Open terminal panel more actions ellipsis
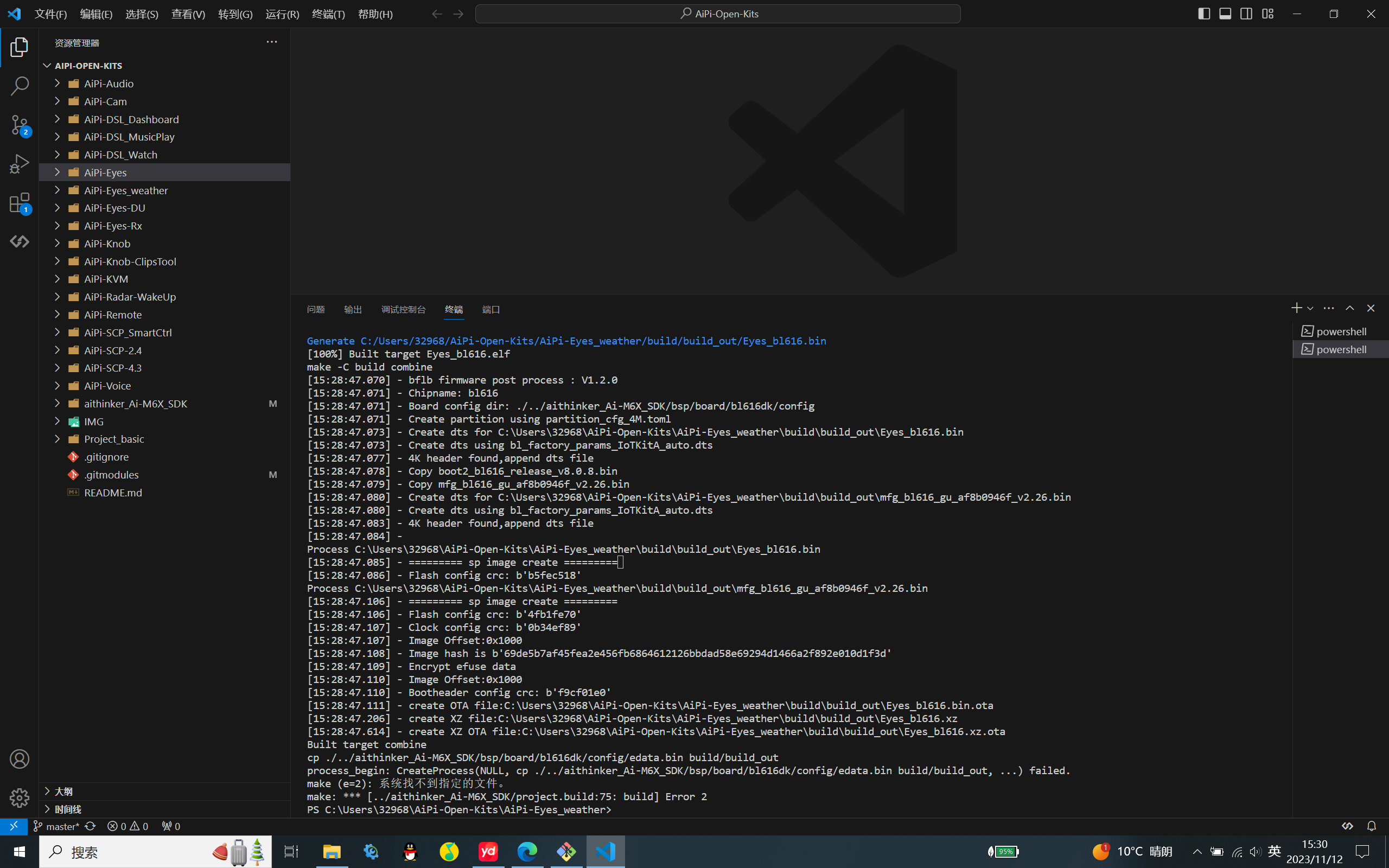The height and width of the screenshot is (868, 1389). (1329, 308)
